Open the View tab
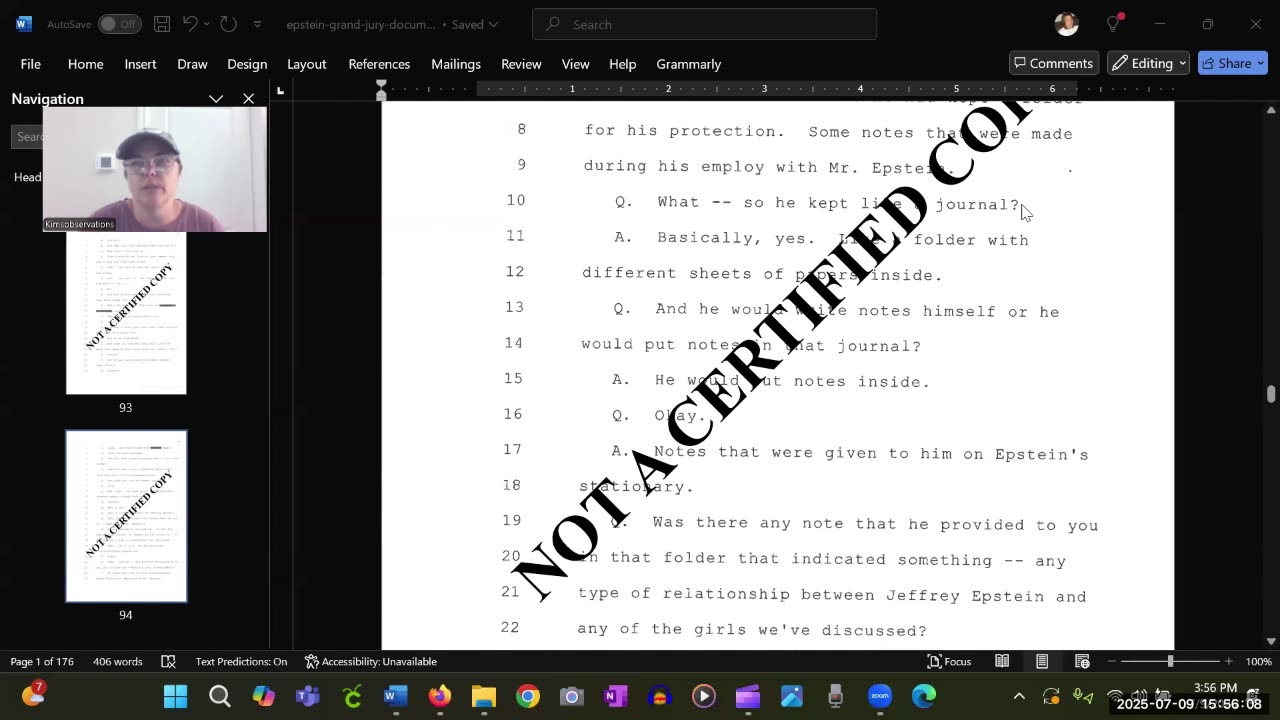Screen dimensions: 1280x720 pyautogui.click(x=575, y=64)
